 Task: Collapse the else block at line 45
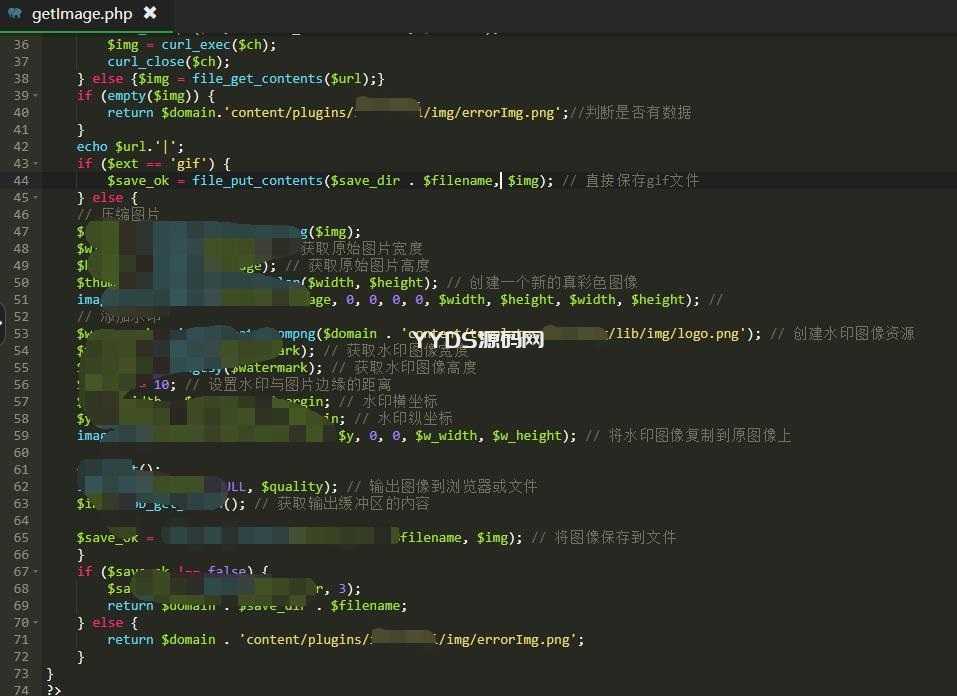coord(36,198)
